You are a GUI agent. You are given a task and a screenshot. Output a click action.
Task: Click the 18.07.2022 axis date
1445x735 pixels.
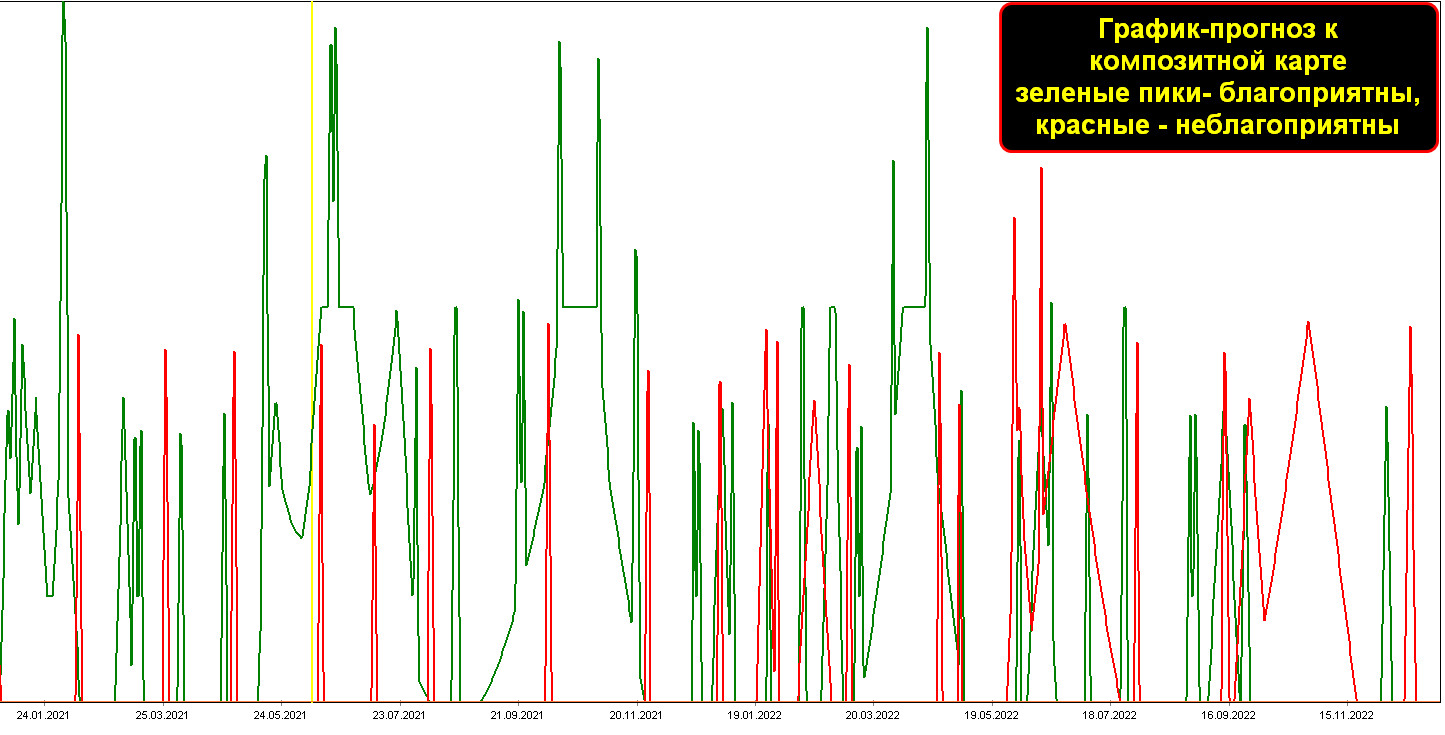[1109, 715]
